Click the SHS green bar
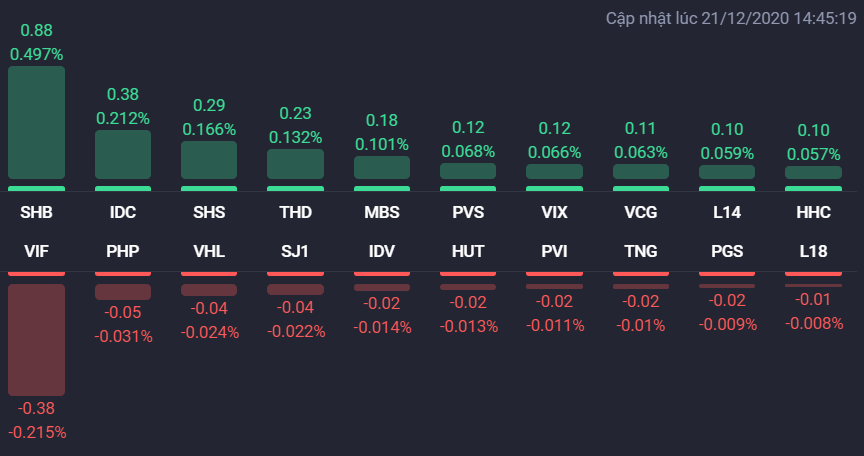Viewport: 864px width, 456px height. [x=209, y=160]
